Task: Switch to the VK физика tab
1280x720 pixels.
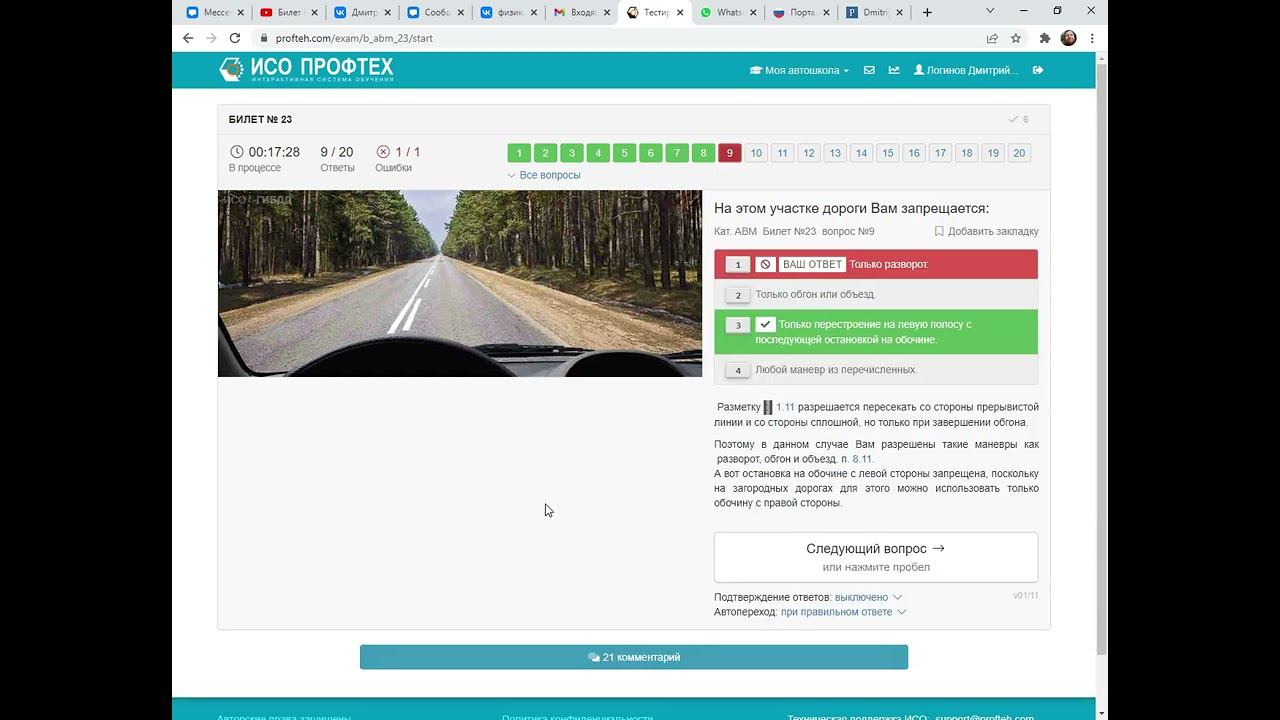Action: point(508,12)
